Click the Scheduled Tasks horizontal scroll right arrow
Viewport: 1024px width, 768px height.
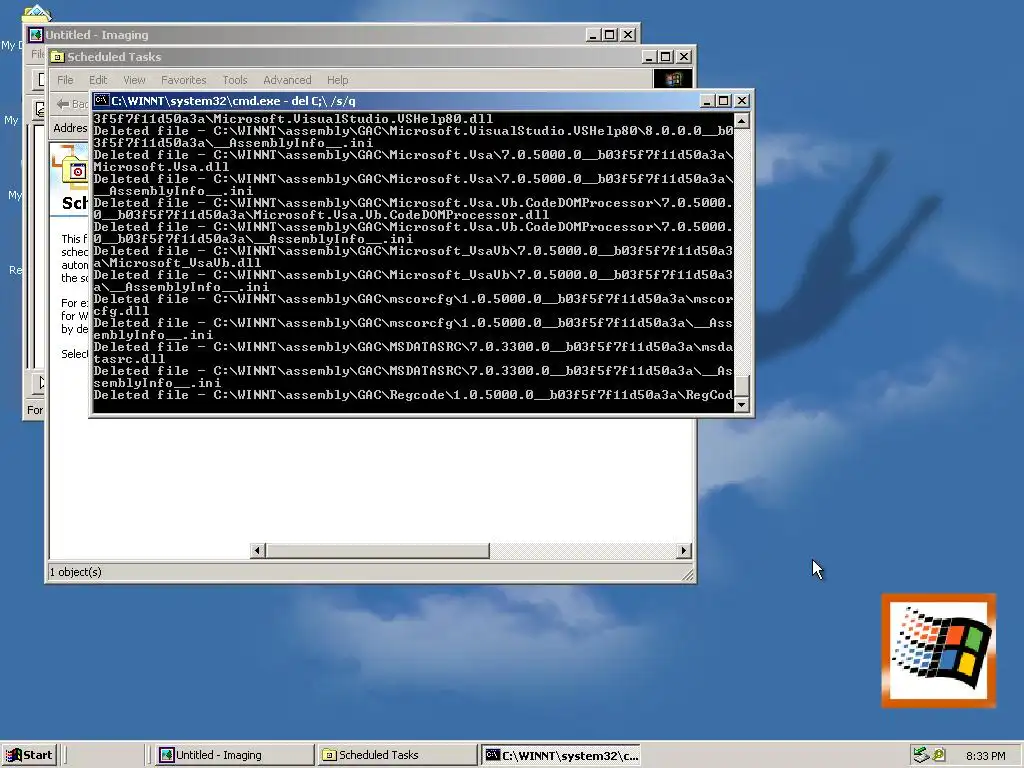684,551
